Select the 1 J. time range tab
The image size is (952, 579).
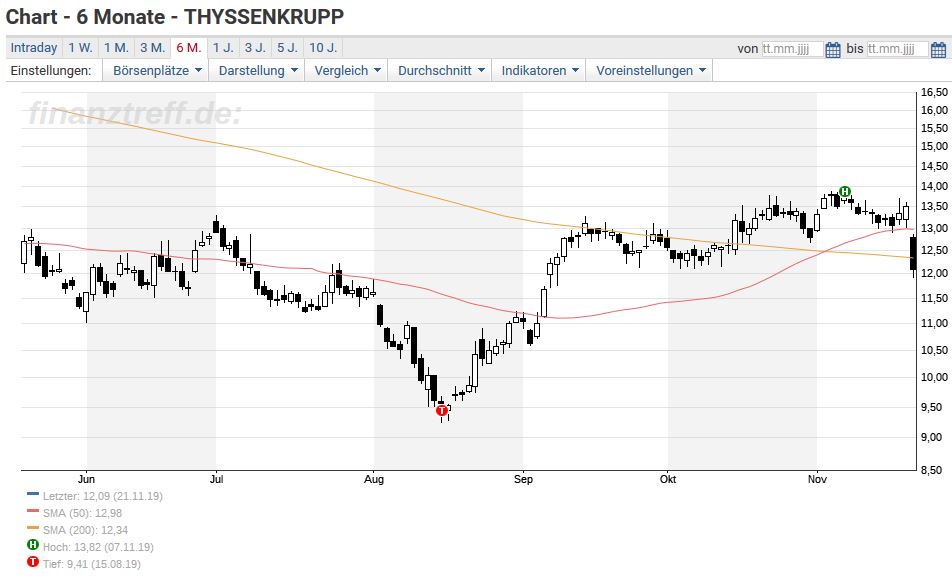click(x=223, y=48)
